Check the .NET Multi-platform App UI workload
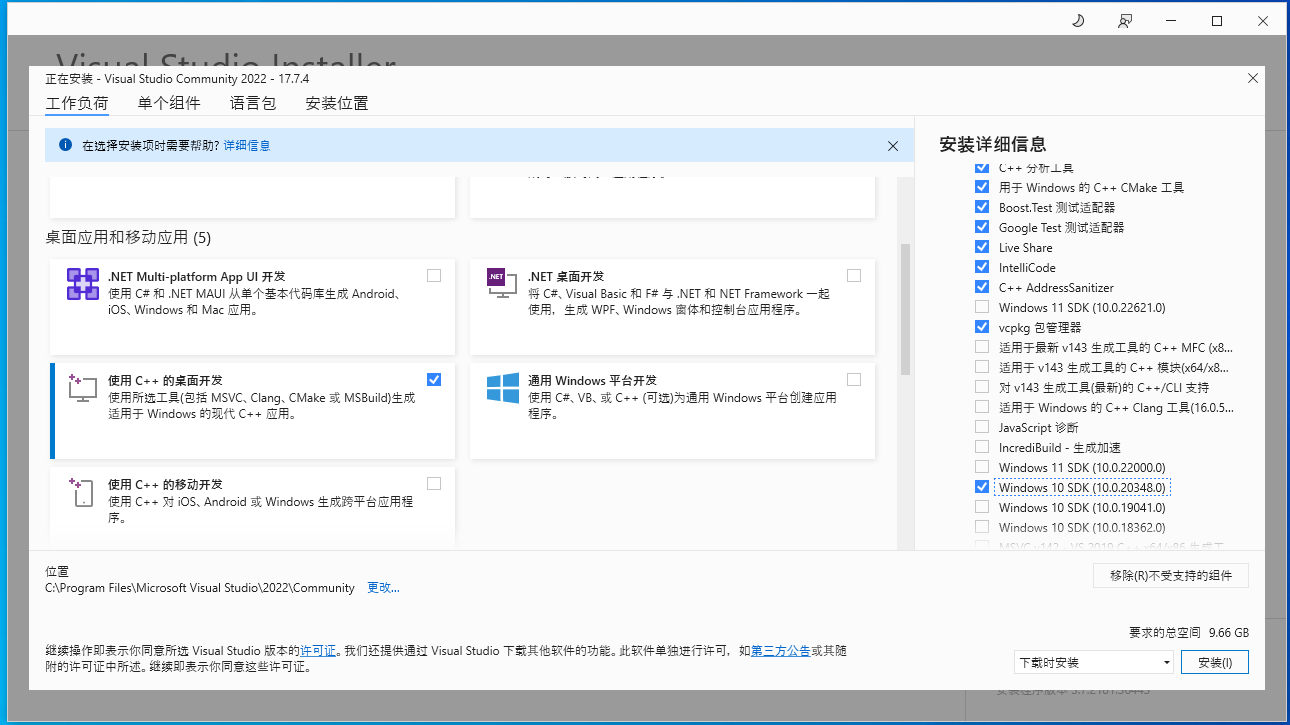The width and height of the screenshot is (1290, 725). (x=433, y=276)
